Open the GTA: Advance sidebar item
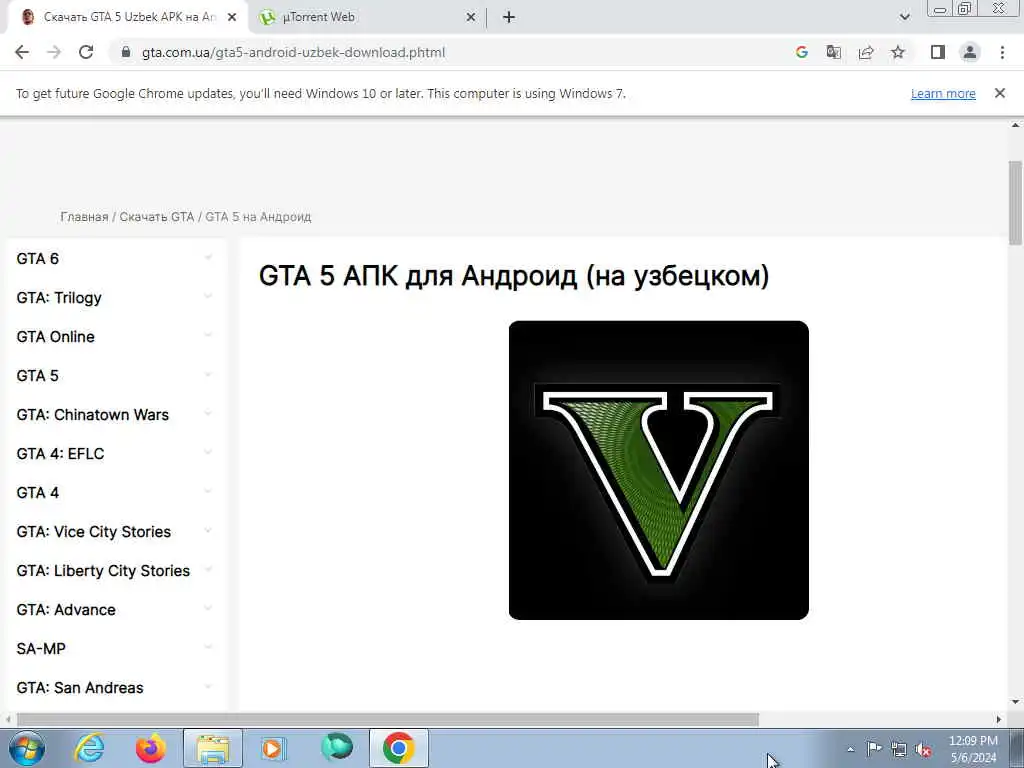The height and width of the screenshot is (768, 1024). coord(66,610)
